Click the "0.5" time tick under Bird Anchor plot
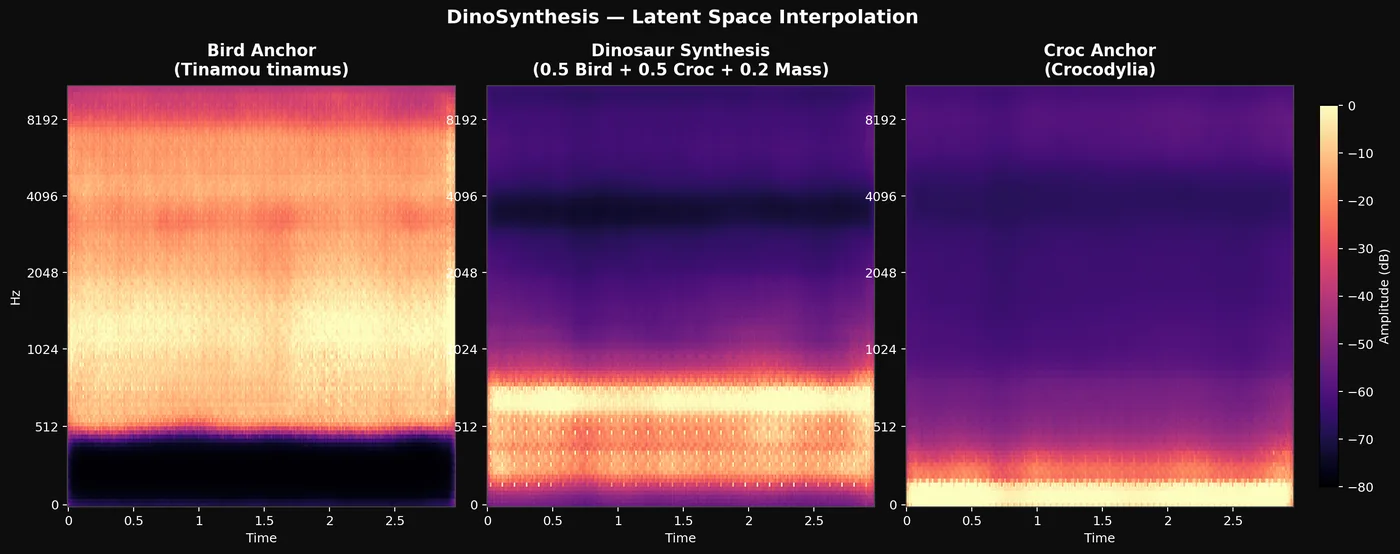This screenshot has width=1400, height=554. tap(133, 521)
